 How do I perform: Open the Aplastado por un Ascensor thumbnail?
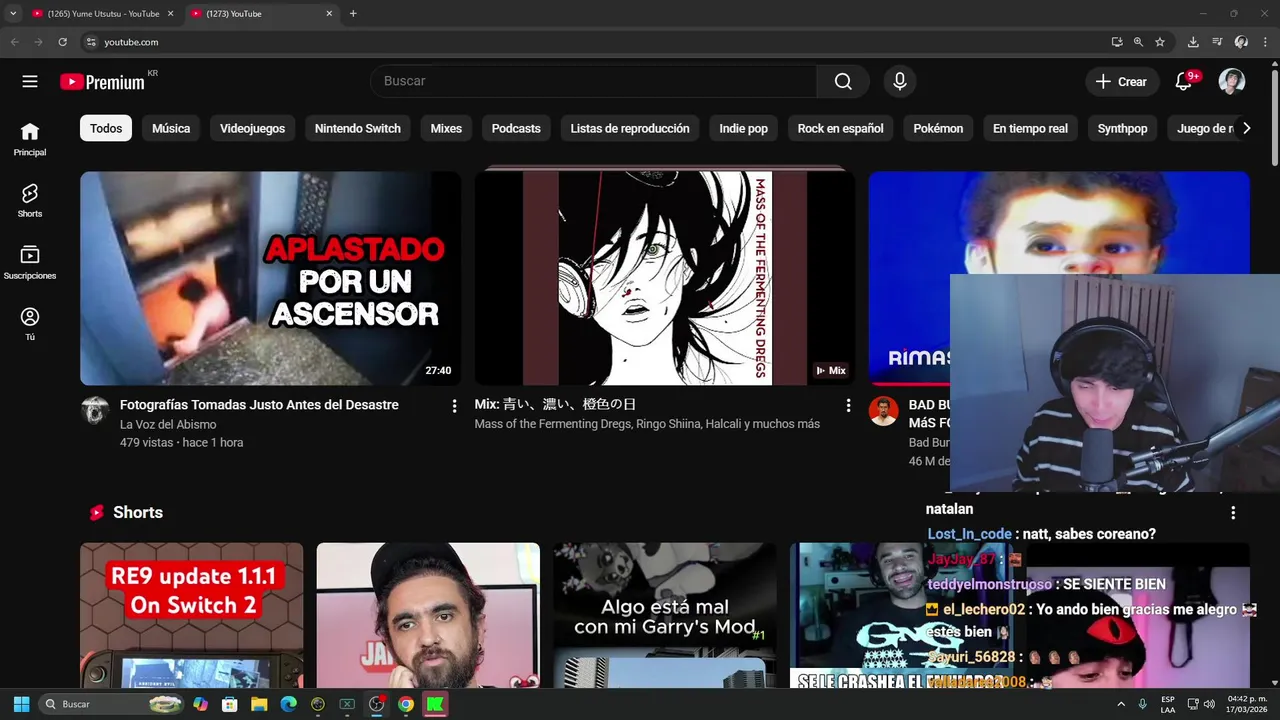[x=271, y=278]
